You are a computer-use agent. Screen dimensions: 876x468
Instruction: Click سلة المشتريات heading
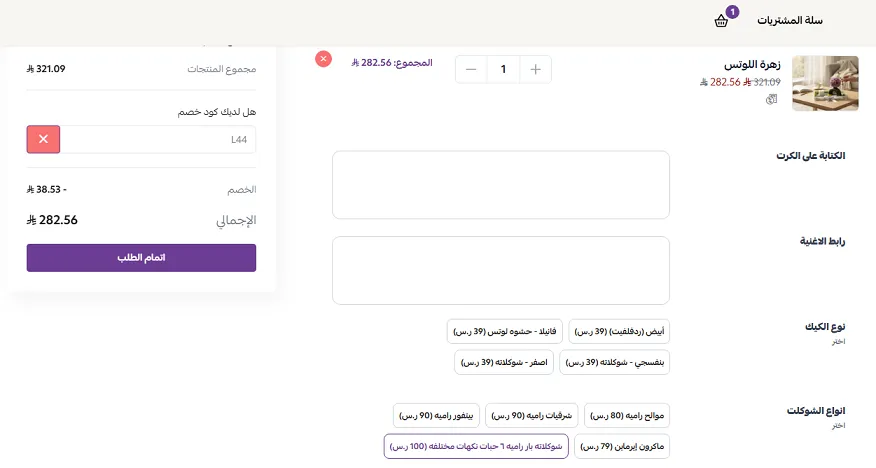[789, 21]
